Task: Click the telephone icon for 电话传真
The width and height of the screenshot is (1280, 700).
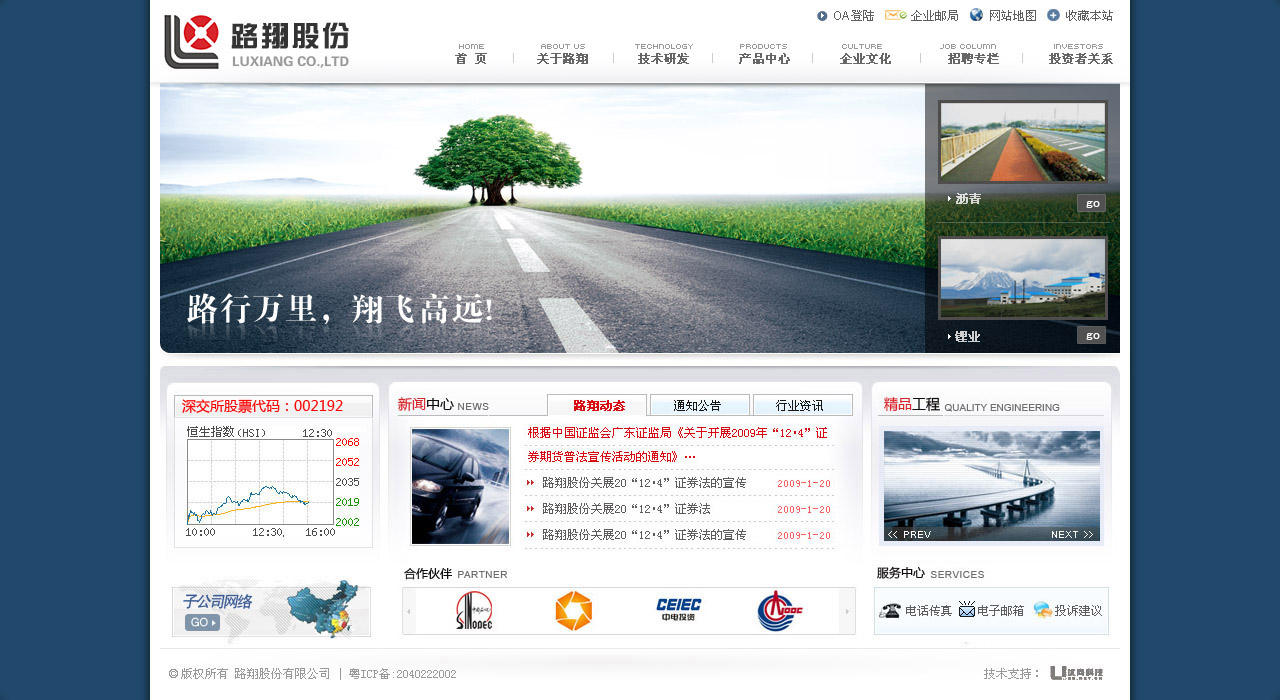Action: click(x=890, y=610)
